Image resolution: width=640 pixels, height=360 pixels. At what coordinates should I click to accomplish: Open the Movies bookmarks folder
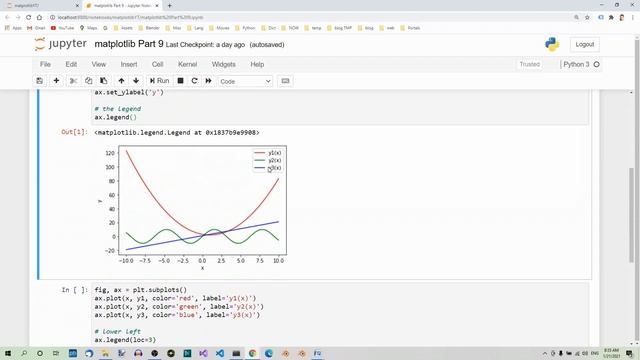tap(219, 28)
